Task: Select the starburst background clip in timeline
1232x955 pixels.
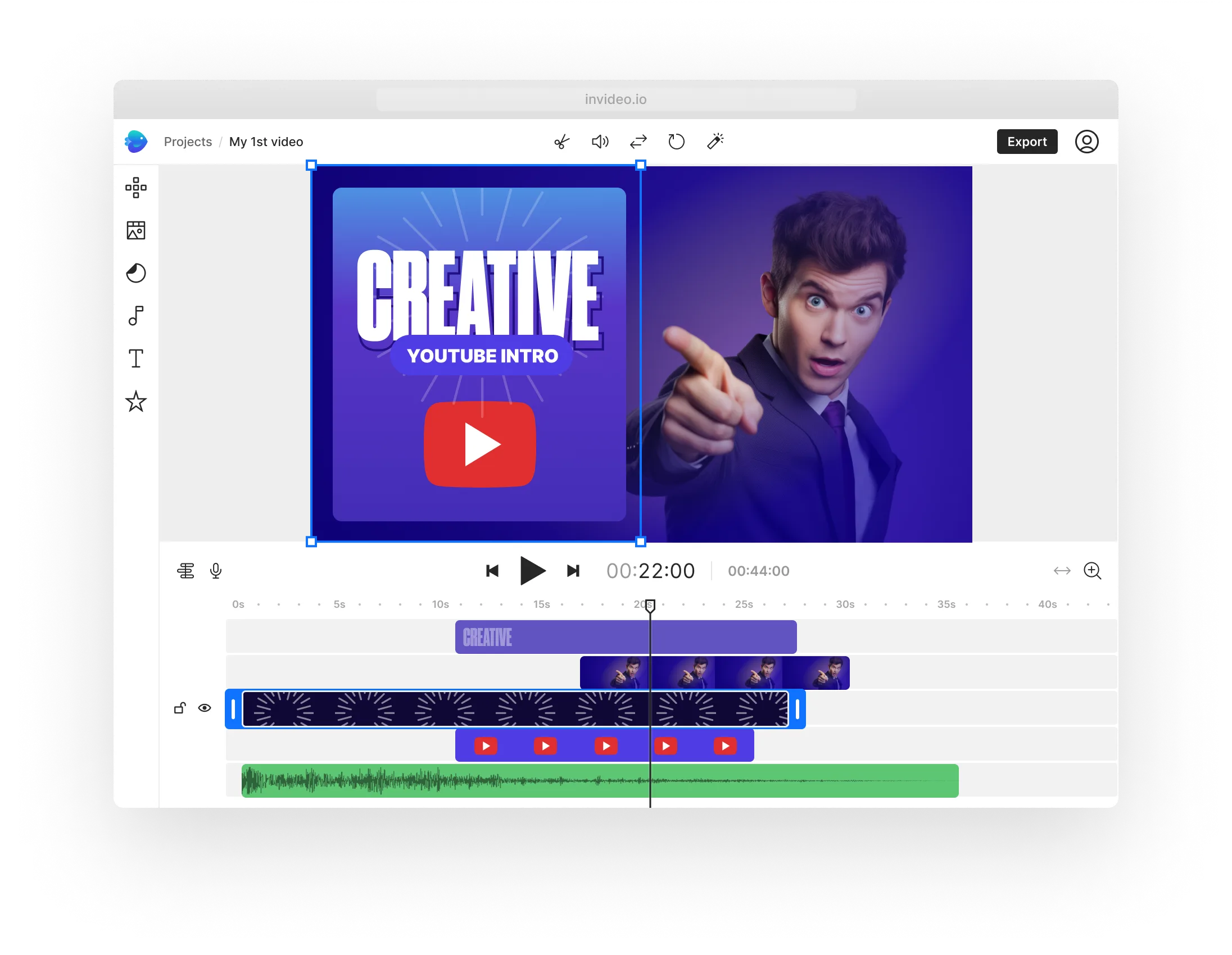Action: click(x=515, y=708)
